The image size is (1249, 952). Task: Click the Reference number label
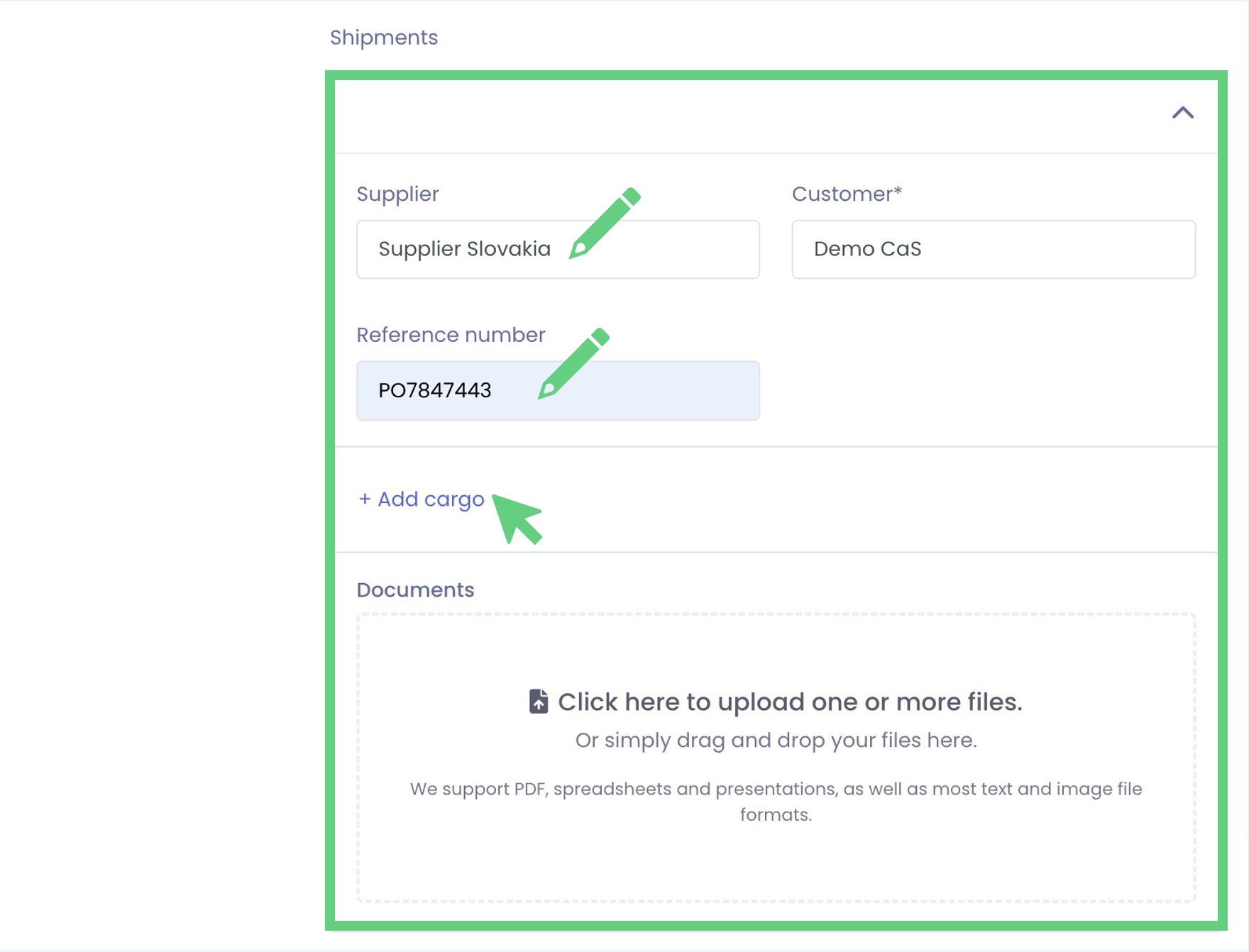(451, 335)
